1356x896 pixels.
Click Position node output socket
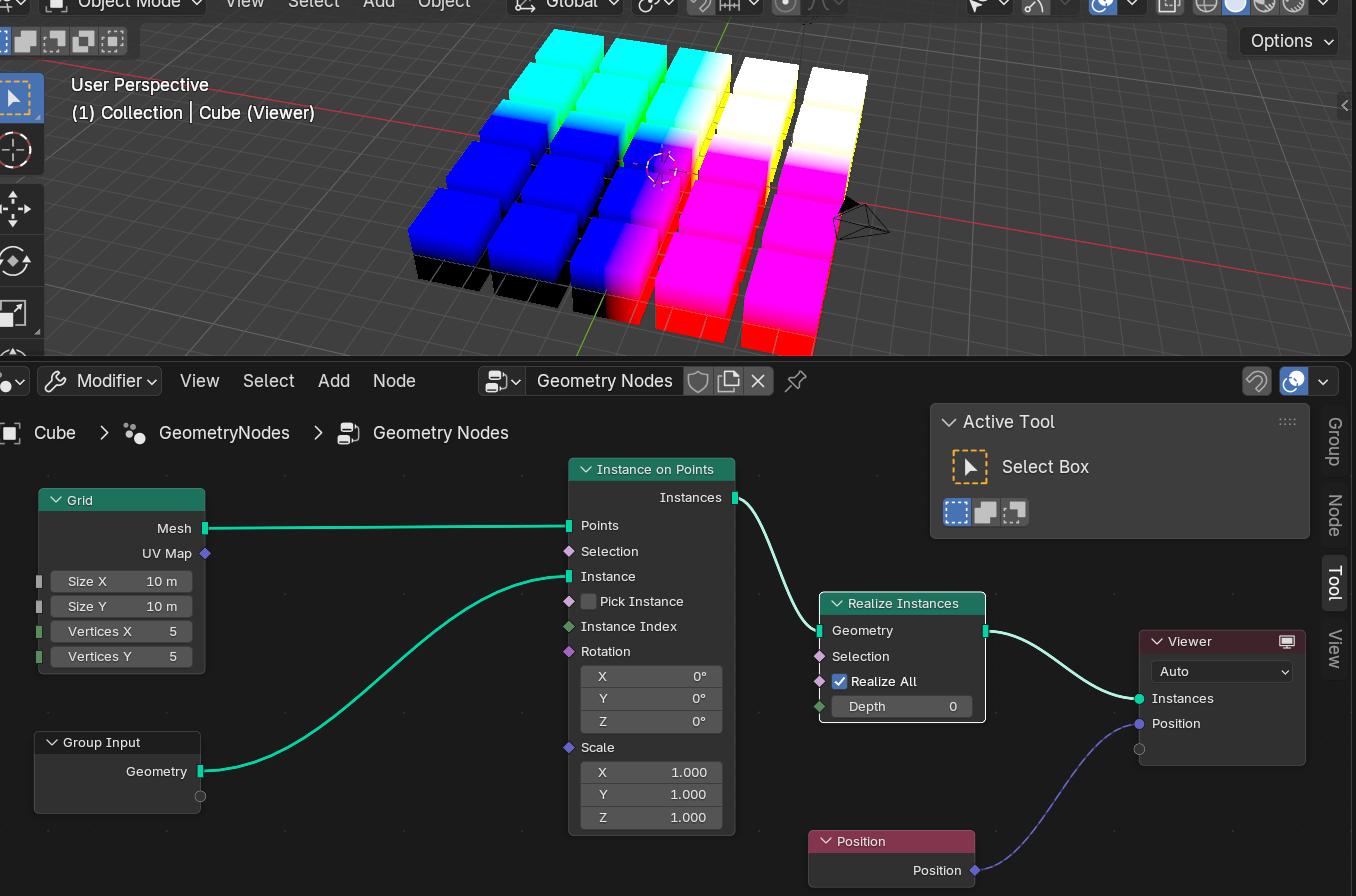[975, 870]
